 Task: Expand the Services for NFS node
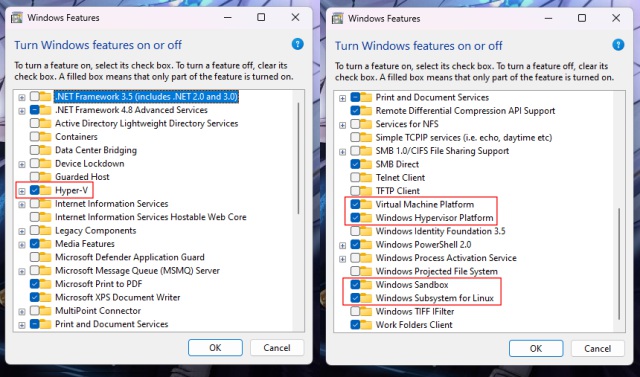[342, 125]
